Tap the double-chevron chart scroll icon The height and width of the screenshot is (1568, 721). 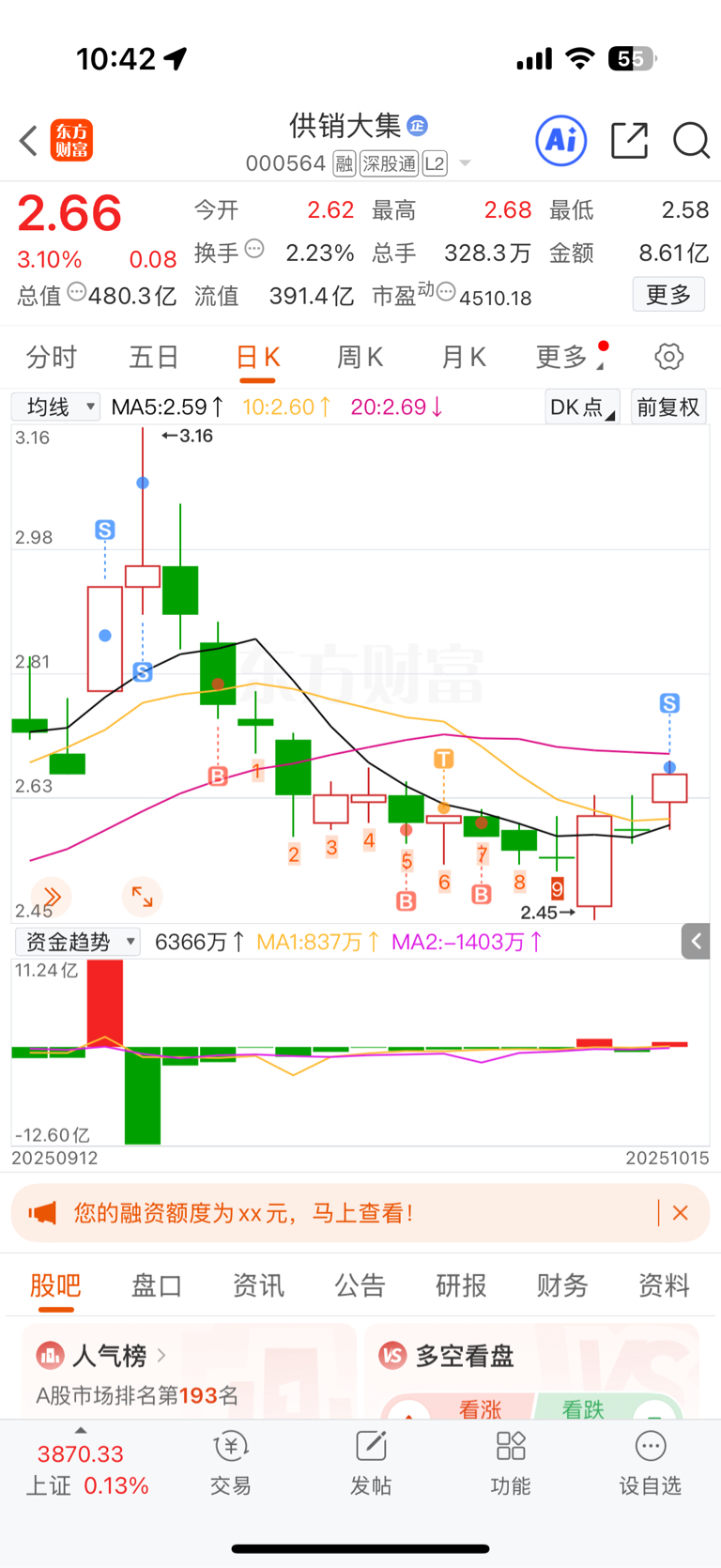click(x=51, y=897)
